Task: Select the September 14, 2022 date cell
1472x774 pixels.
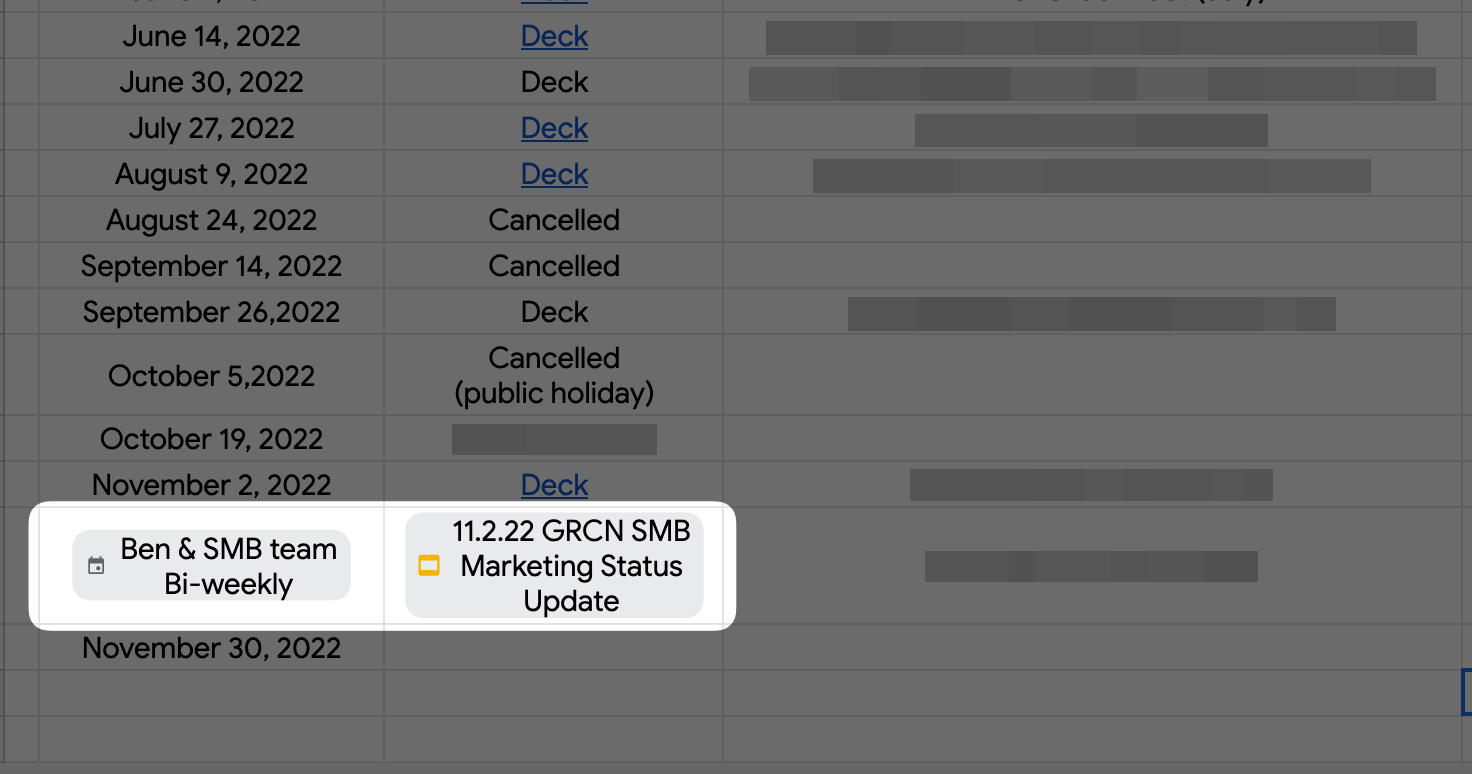Action: tap(211, 266)
